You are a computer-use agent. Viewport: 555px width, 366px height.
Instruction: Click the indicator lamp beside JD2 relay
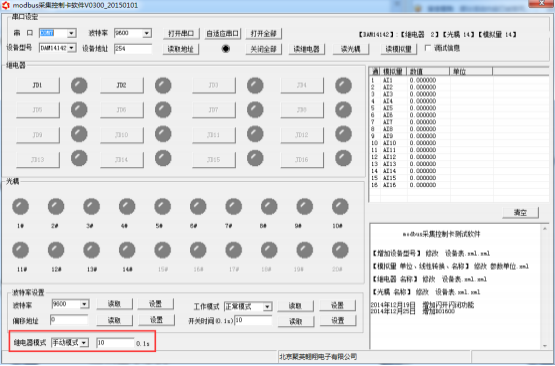click(x=163, y=85)
